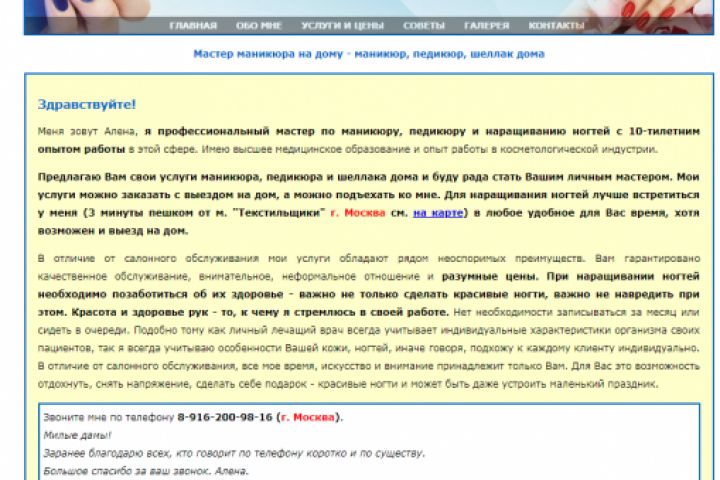720x480 pixels.
Task: Go to the ОБО МНЕ page
Action: coord(259,26)
